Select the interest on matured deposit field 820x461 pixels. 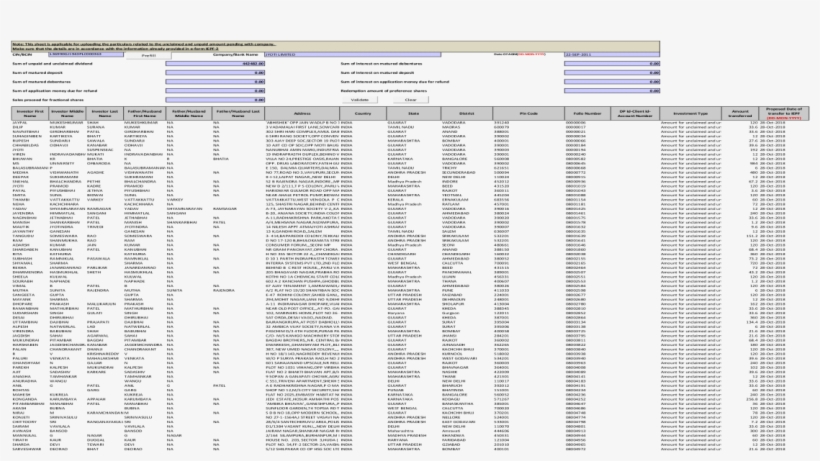pos(611,73)
